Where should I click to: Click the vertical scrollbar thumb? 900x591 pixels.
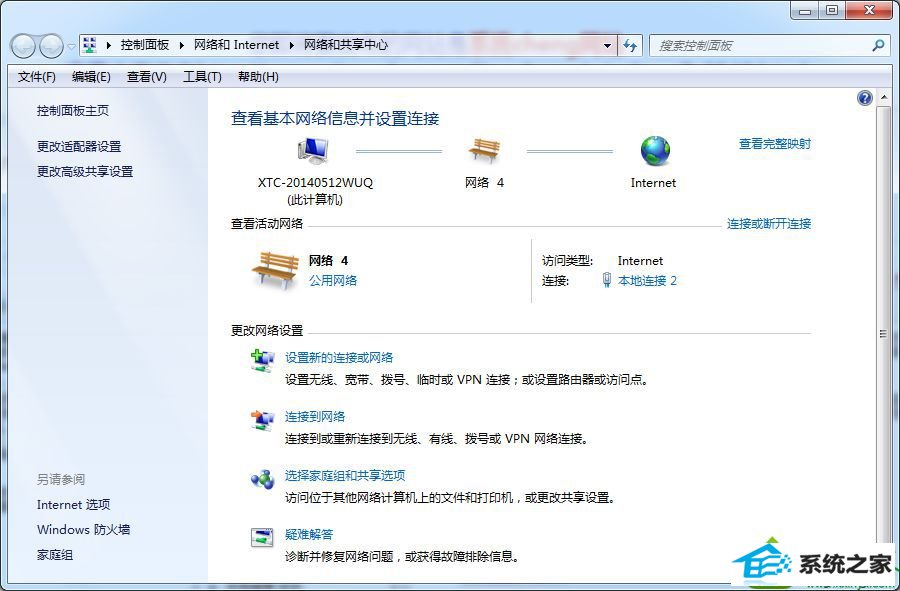883,333
